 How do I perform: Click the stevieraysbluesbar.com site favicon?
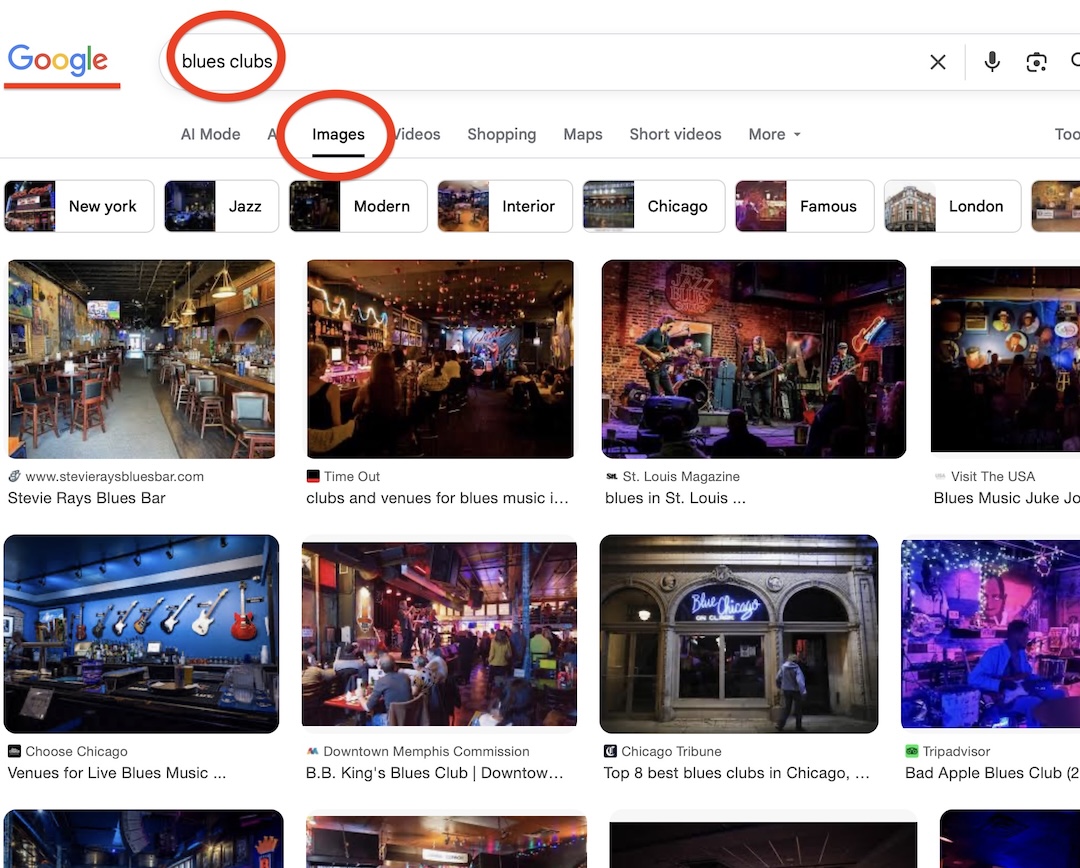pos(14,477)
